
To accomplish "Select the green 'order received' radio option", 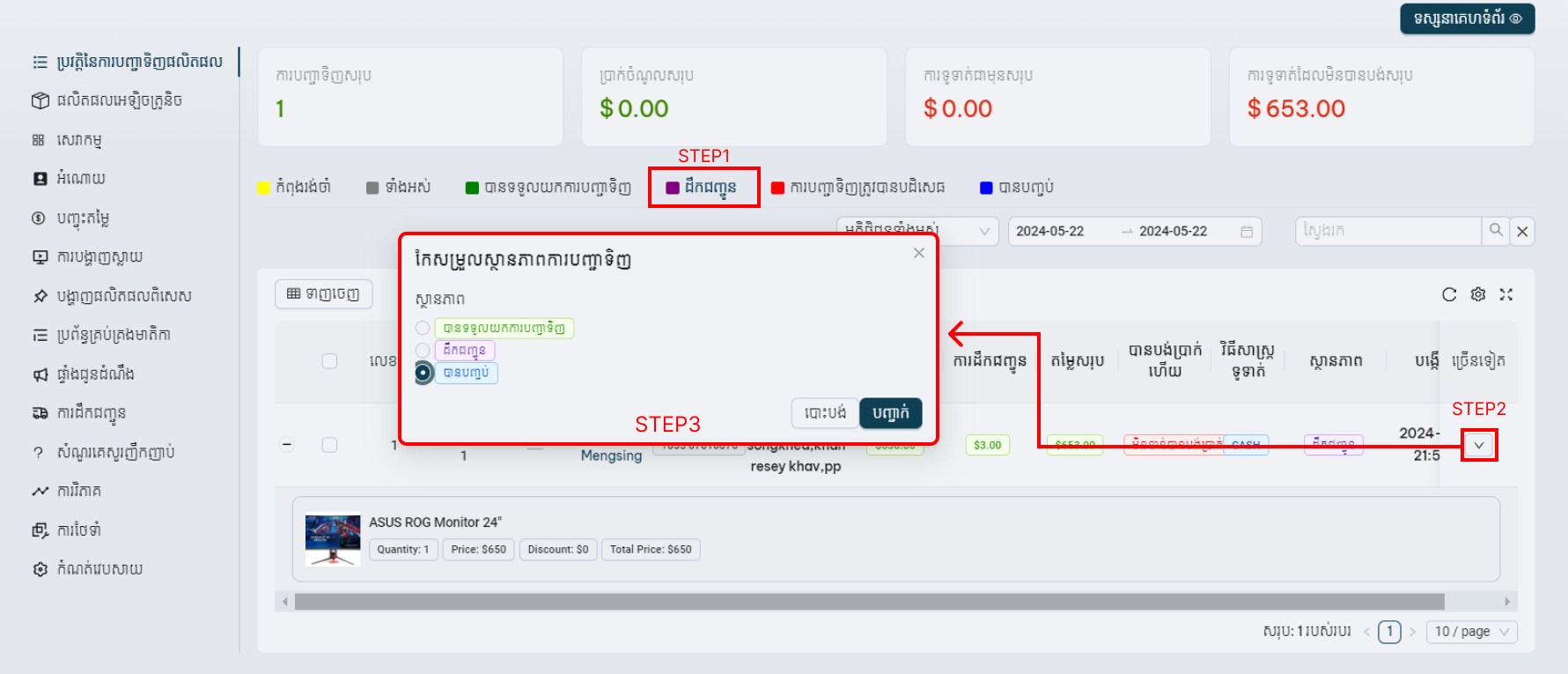I will 423,329.
